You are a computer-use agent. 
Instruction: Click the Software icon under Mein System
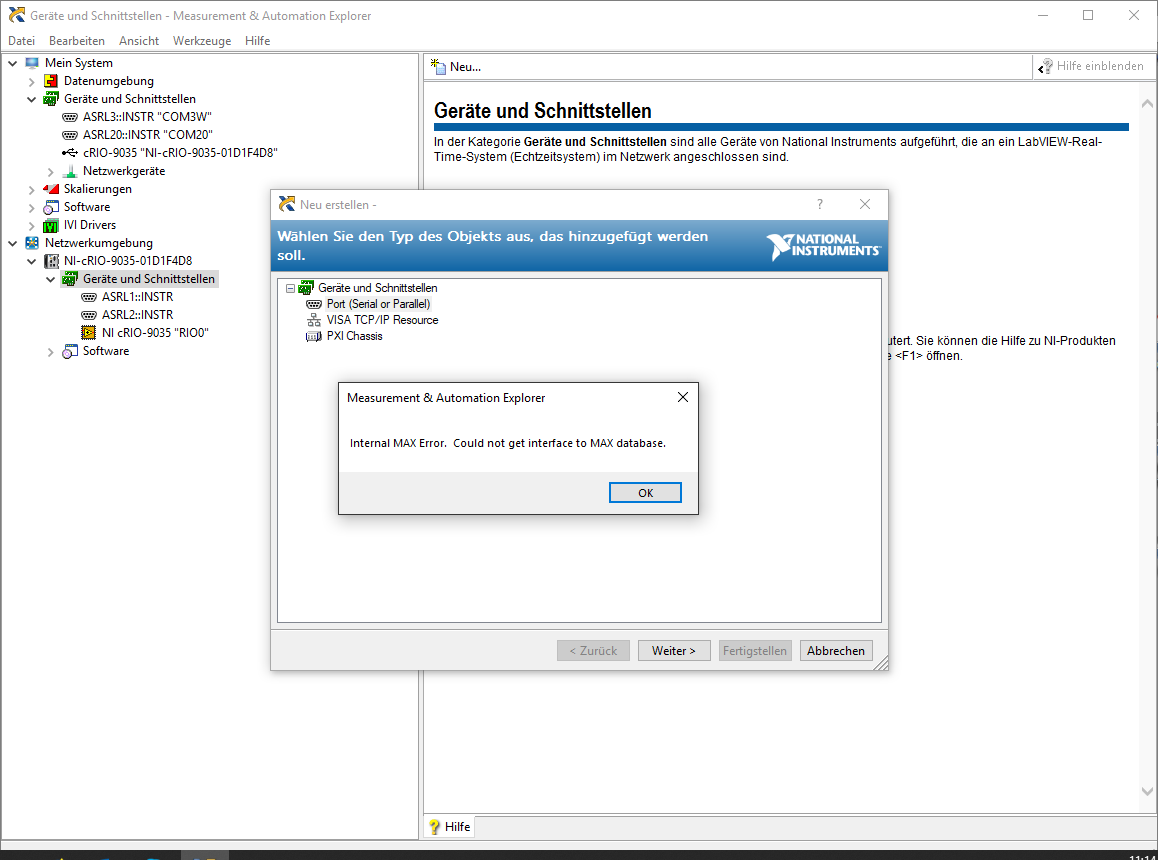tap(51, 207)
